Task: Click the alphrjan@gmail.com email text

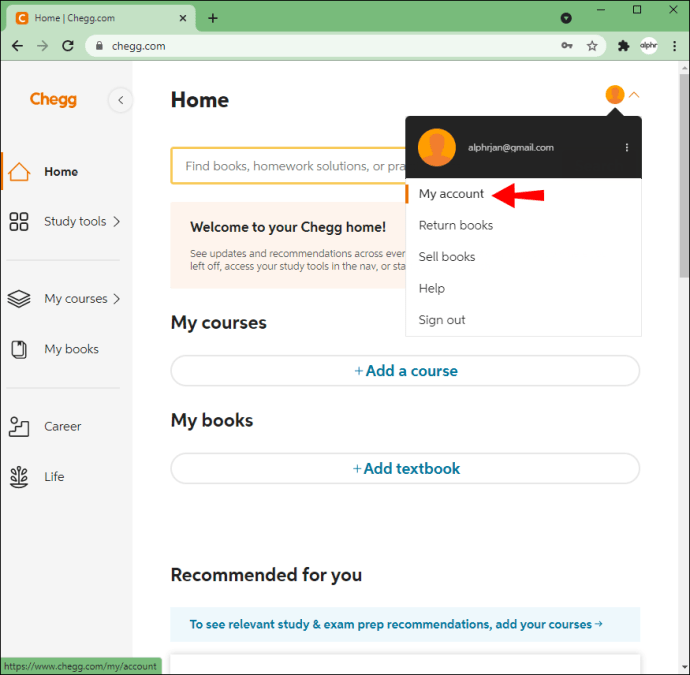Action: [510, 148]
